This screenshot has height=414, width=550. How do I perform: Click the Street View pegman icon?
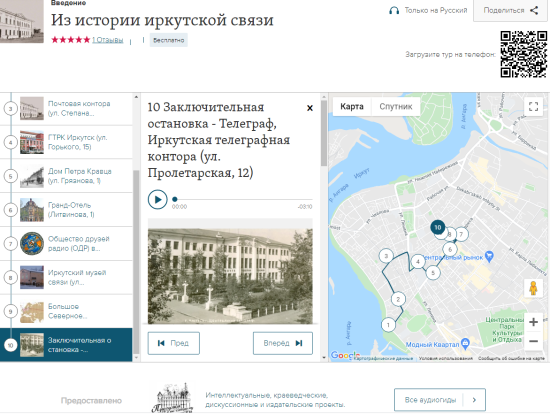pos(533,288)
